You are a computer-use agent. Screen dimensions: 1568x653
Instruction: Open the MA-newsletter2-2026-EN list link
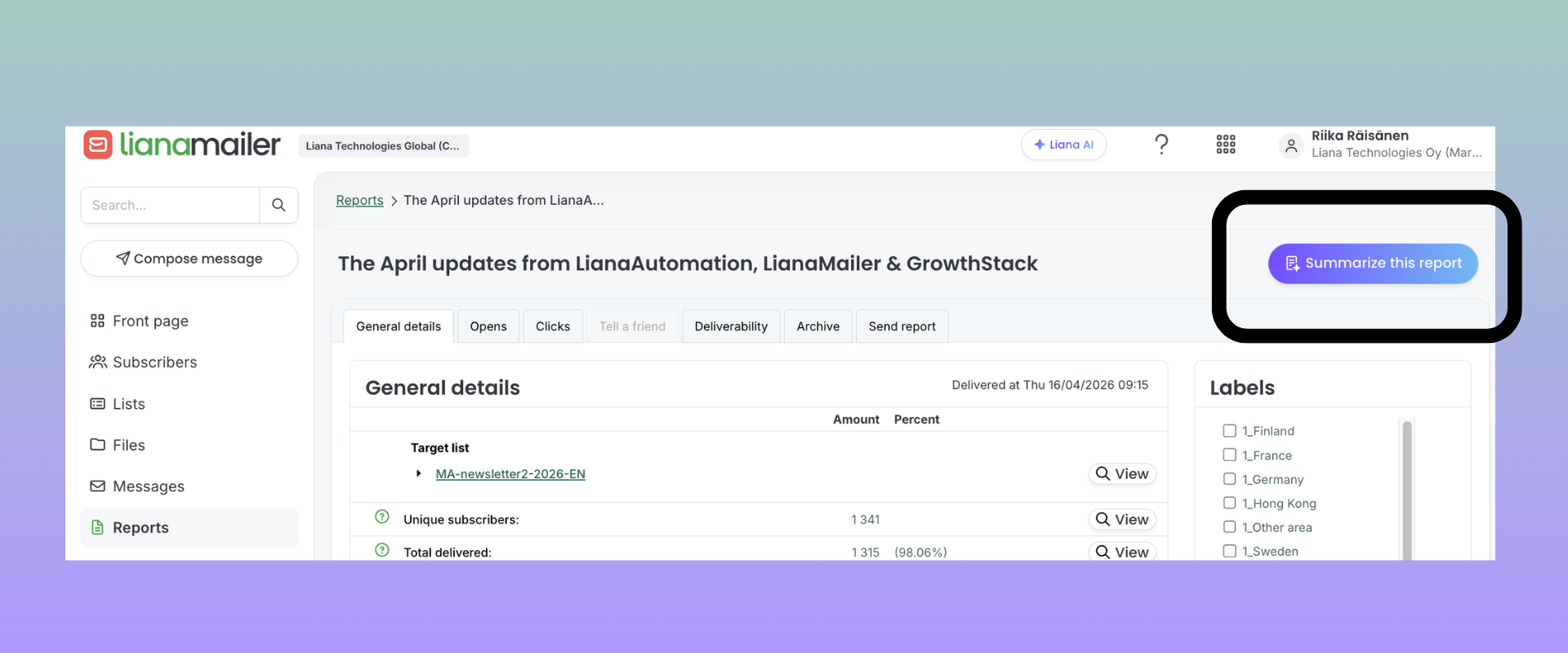point(510,473)
